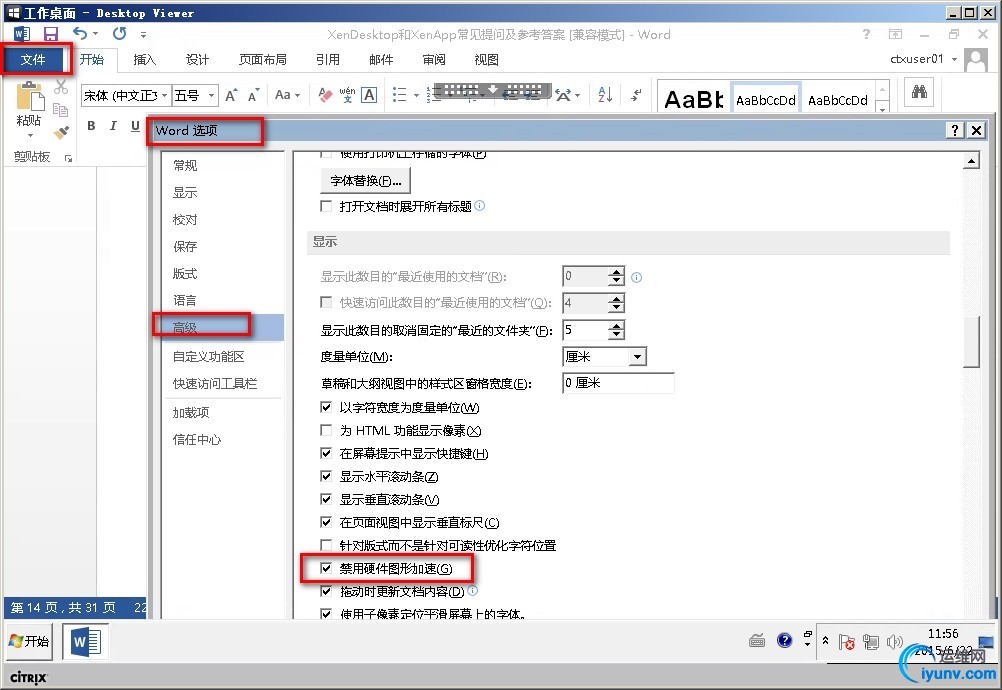Click the Sort A-Z icon
This screenshot has height=690, width=1002.
(605, 95)
